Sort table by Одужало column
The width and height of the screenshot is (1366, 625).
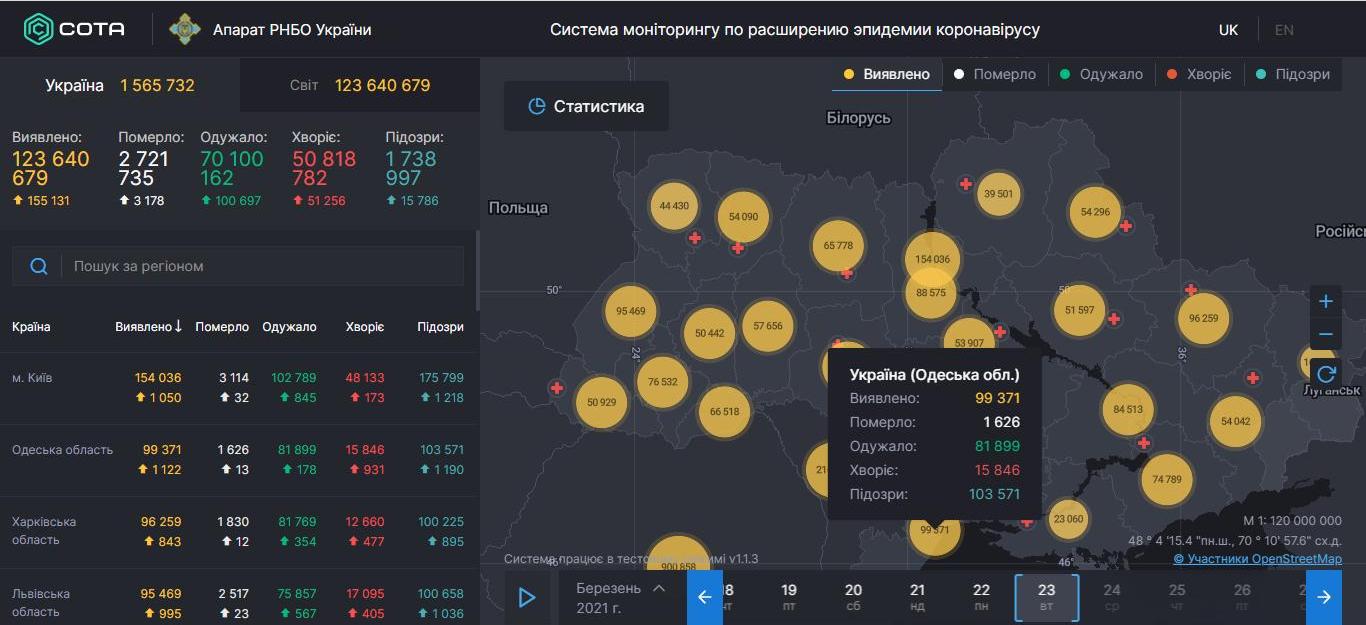289,326
